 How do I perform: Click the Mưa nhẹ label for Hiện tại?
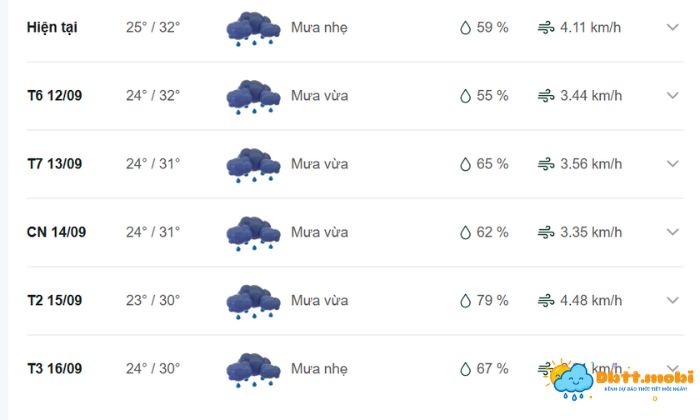[x=319, y=28]
